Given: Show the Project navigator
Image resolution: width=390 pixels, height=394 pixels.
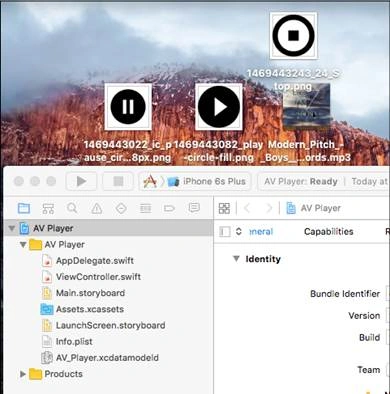Looking at the screenshot, I should point(24,209).
